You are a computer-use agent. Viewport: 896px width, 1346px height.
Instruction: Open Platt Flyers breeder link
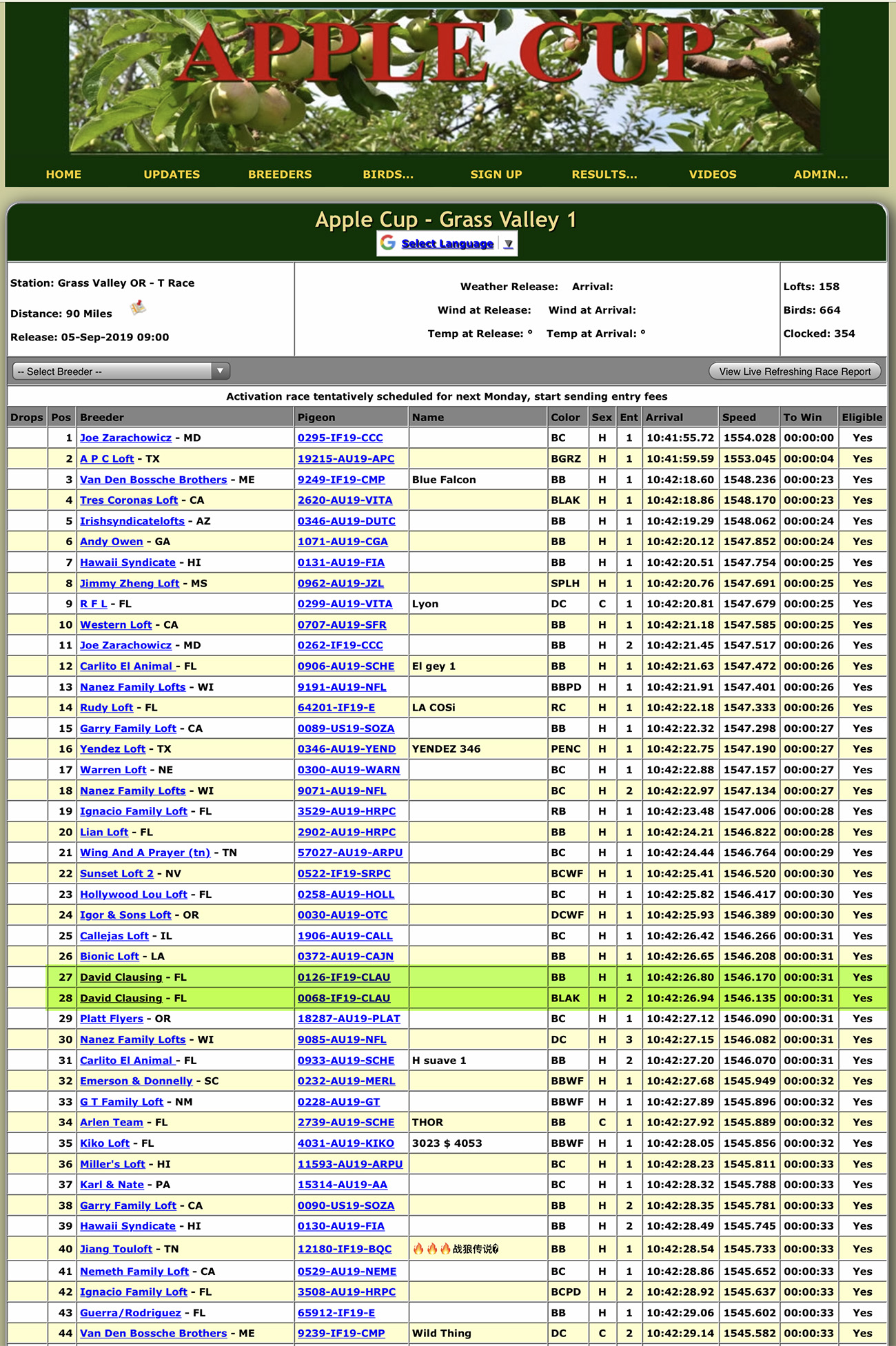coord(112,1019)
